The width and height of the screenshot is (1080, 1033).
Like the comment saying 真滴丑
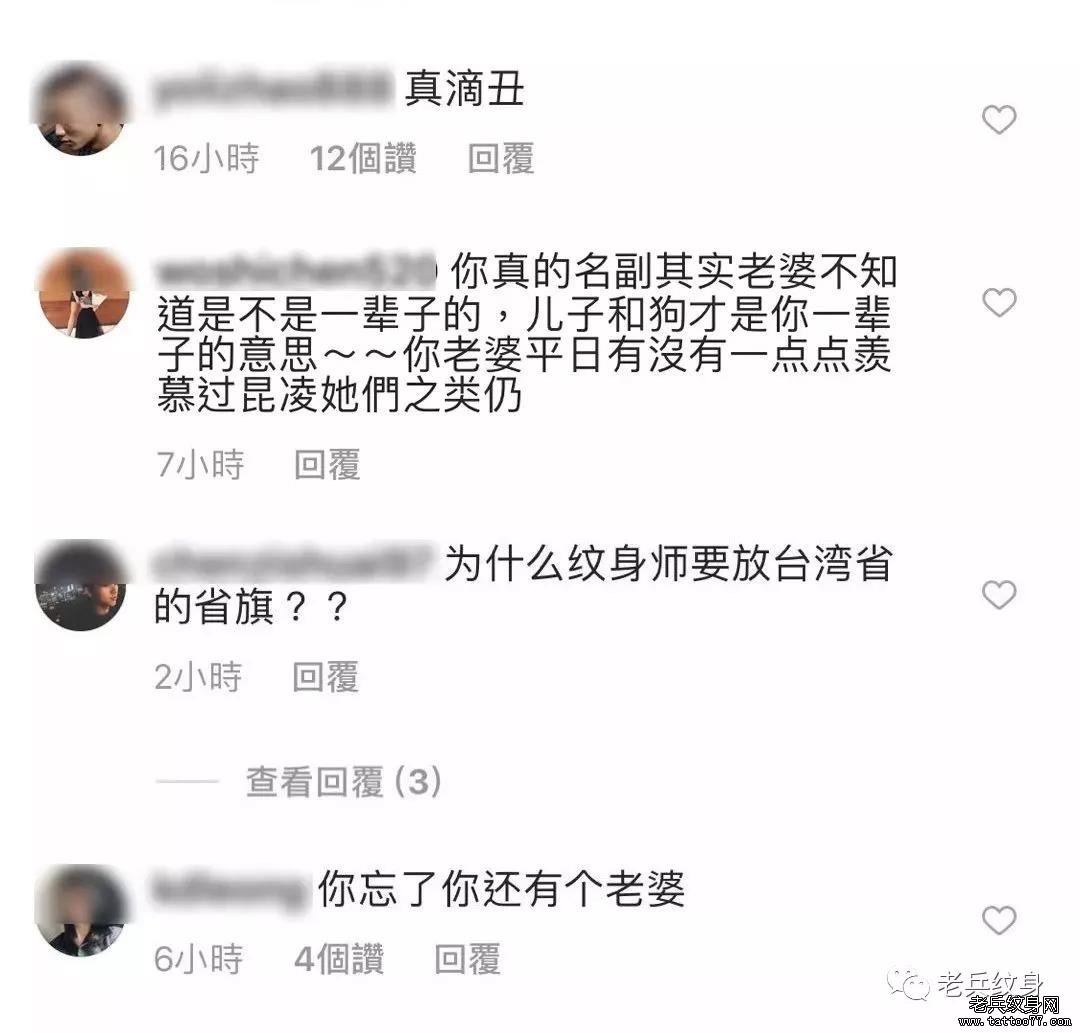pyautogui.click(x=999, y=120)
